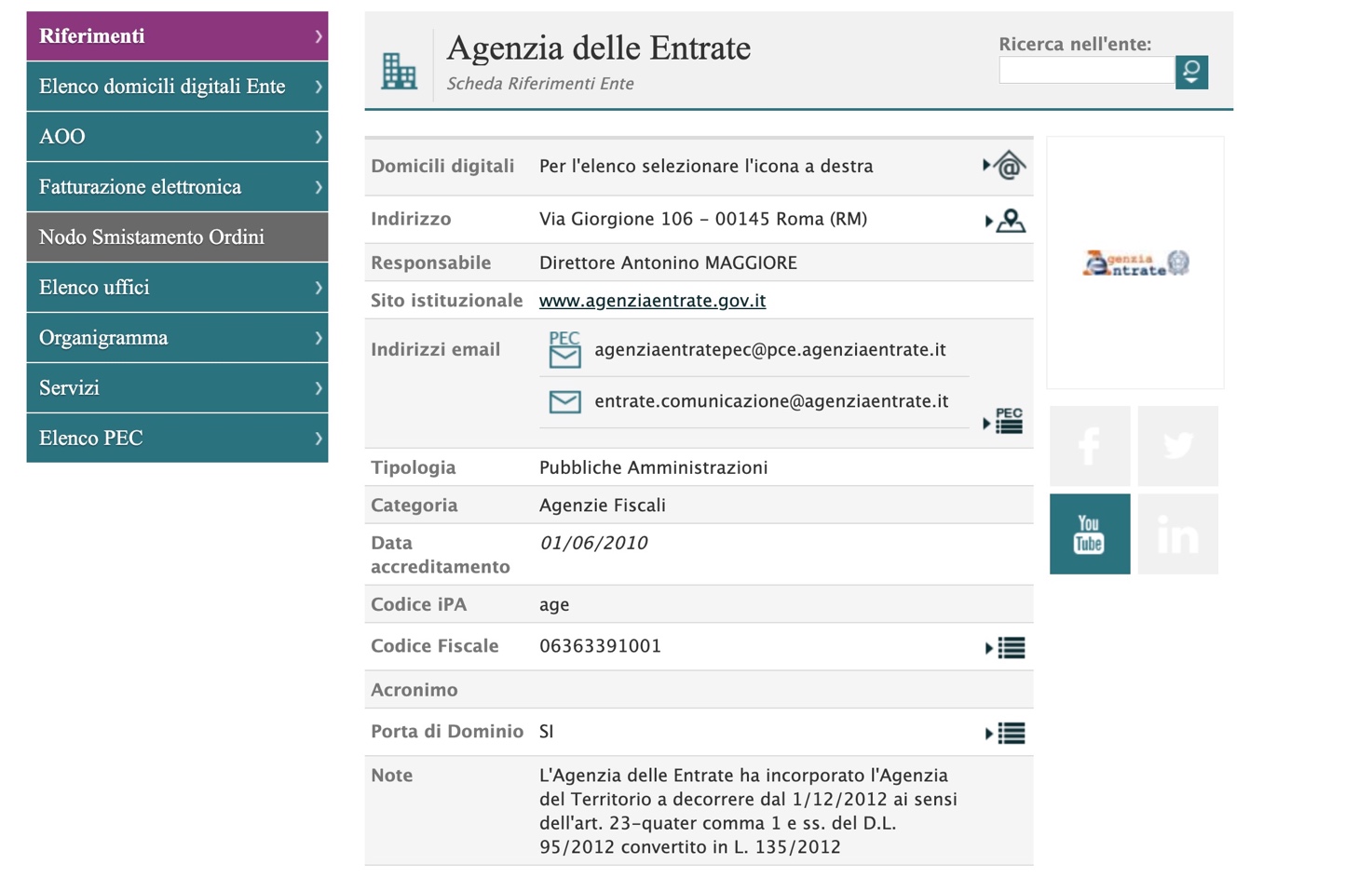The width and height of the screenshot is (1372, 891).
Task: Click the Scheda Riferimenti Ente subtitle
Action: point(540,84)
